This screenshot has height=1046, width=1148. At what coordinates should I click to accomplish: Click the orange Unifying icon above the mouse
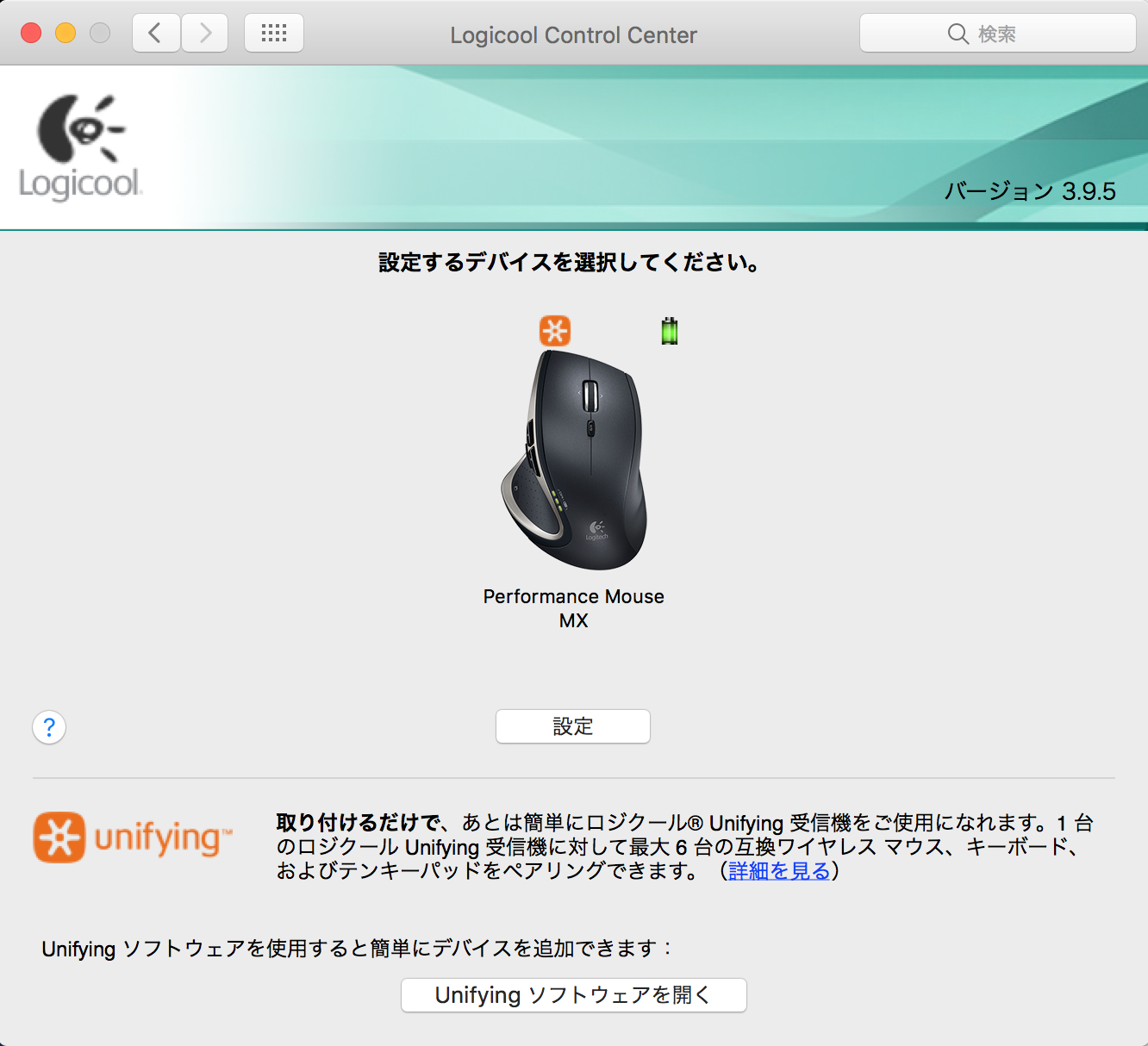pyautogui.click(x=555, y=331)
